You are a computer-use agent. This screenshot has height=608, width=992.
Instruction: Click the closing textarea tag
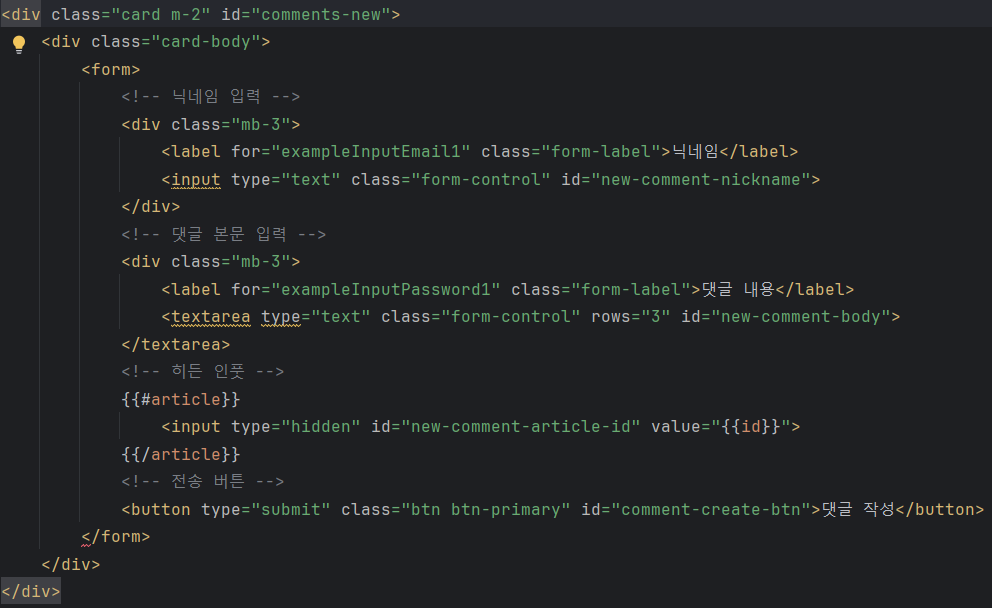pyautogui.click(x=176, y=345)
